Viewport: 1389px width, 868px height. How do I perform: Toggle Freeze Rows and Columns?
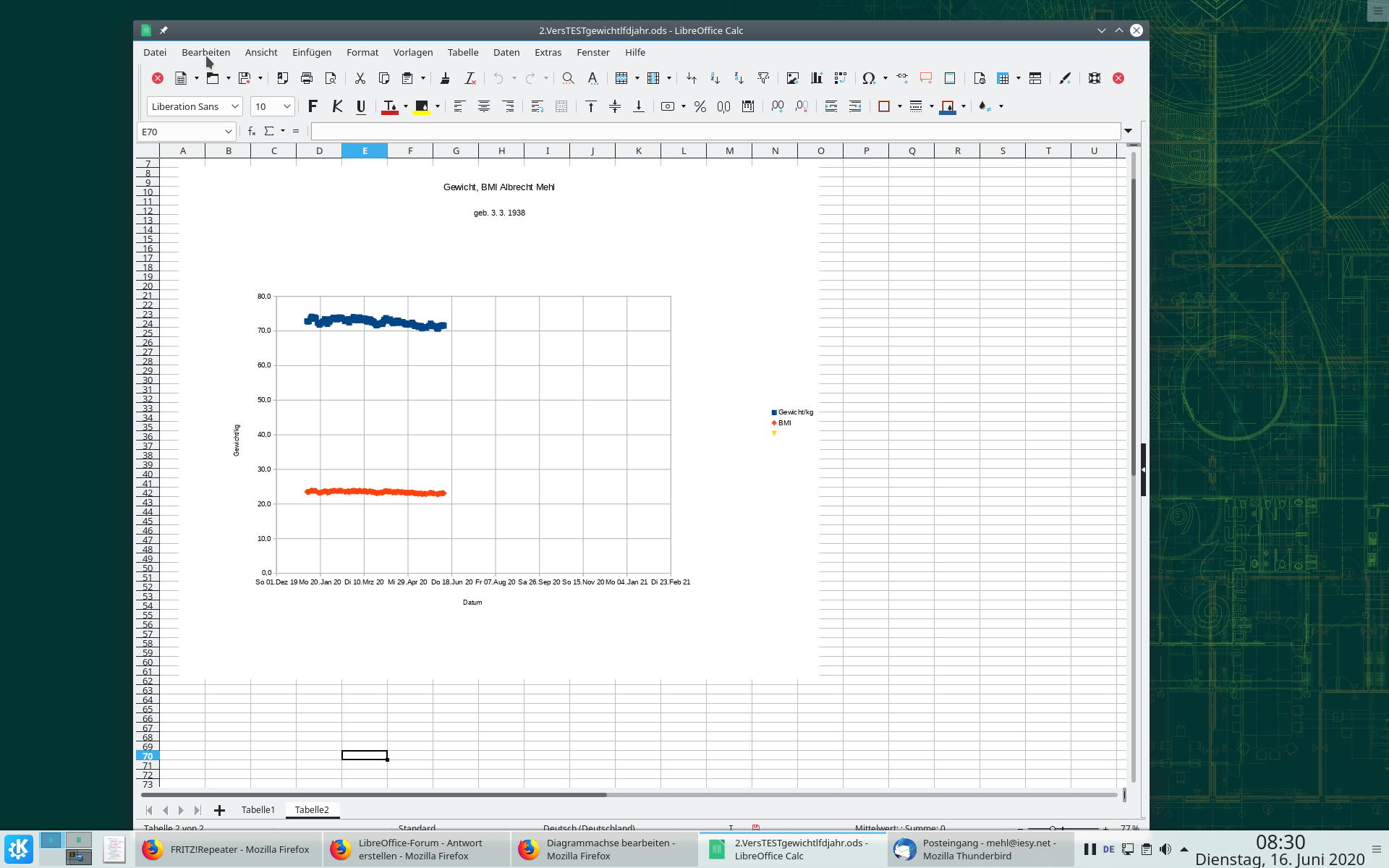click(x=1003, y=78)
